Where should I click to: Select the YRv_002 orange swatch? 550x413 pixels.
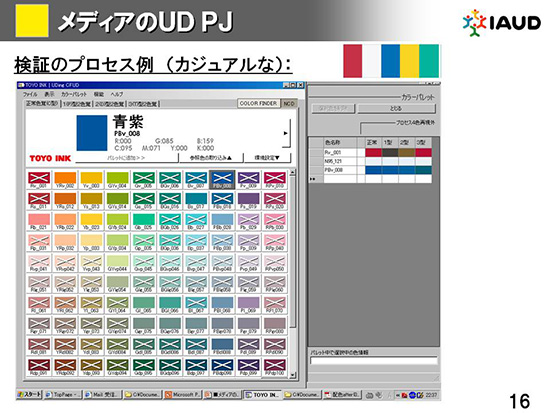(x=65, y=180)
